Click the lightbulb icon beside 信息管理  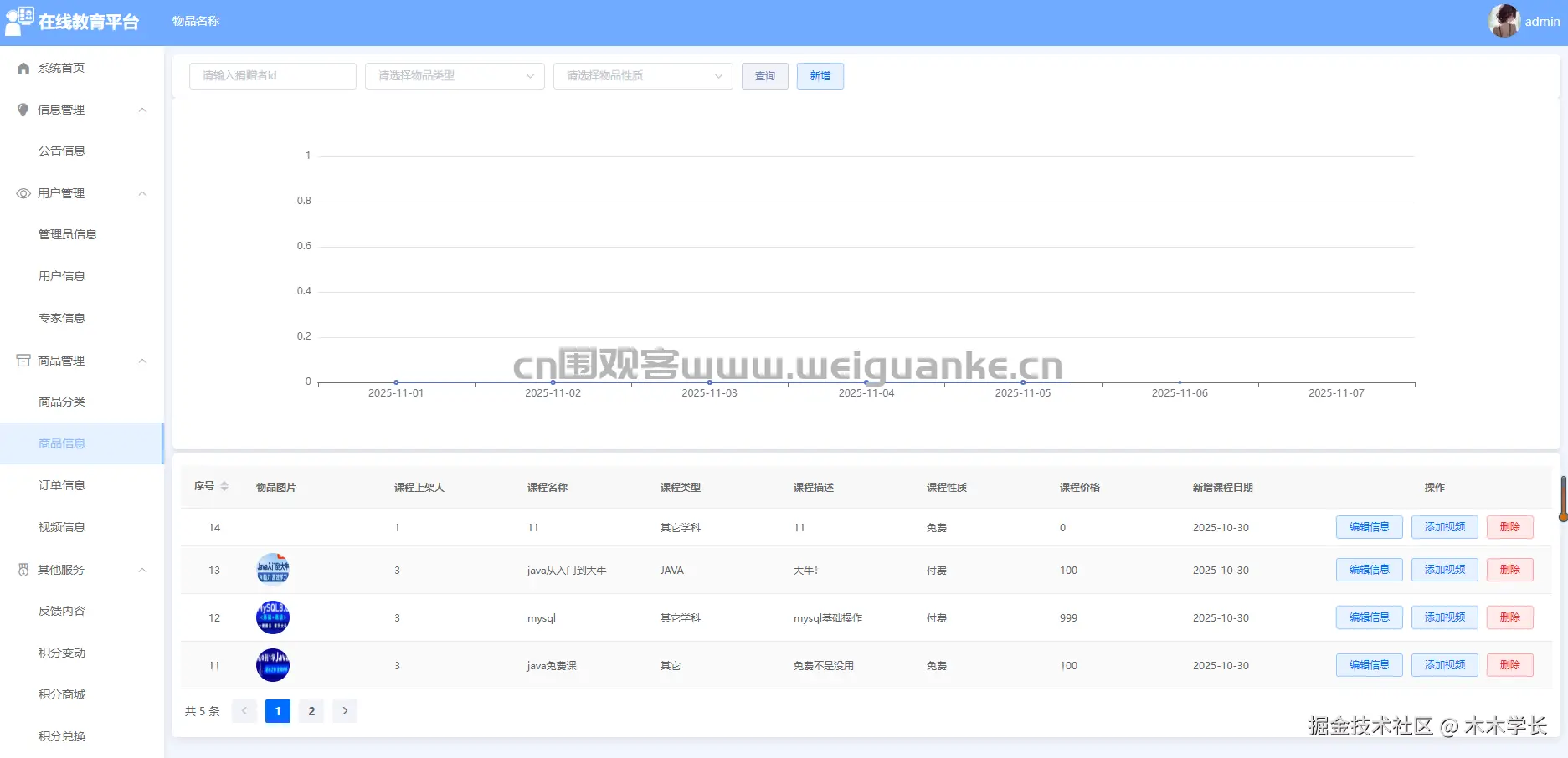23,110
